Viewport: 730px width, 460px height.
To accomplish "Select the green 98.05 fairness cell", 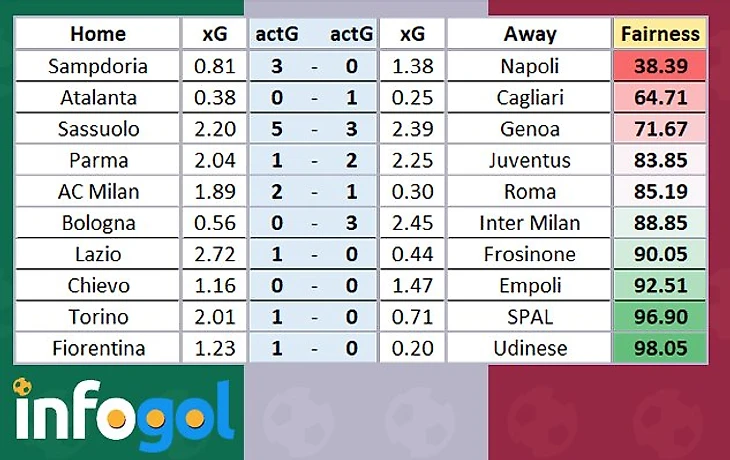I will 660,348.
